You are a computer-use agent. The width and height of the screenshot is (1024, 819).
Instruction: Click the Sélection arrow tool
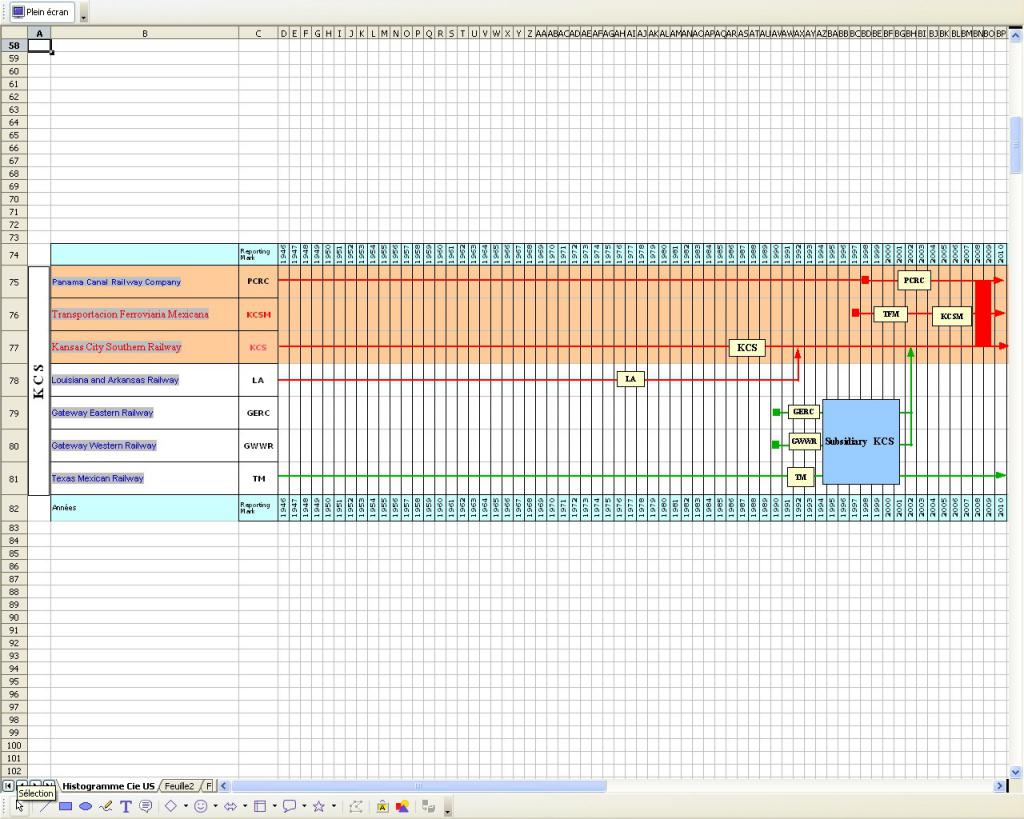coord(21,807)
